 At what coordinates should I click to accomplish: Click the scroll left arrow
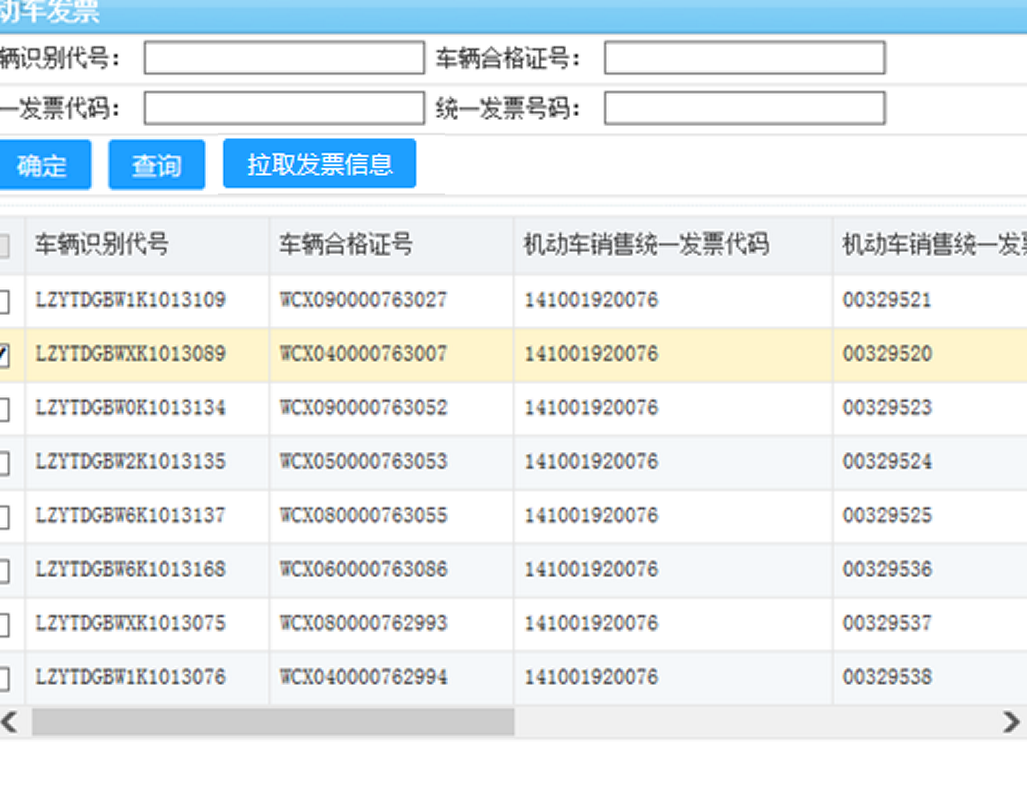(9, 722)
